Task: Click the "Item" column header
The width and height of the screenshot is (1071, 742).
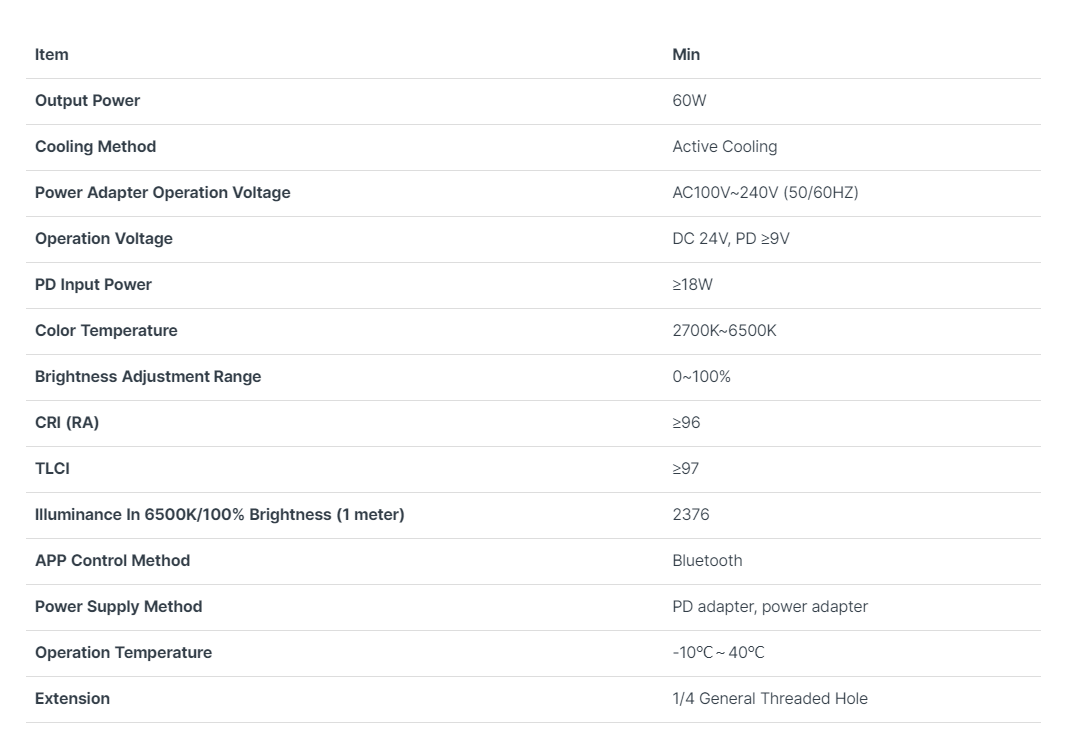Action: click(52, 55)
